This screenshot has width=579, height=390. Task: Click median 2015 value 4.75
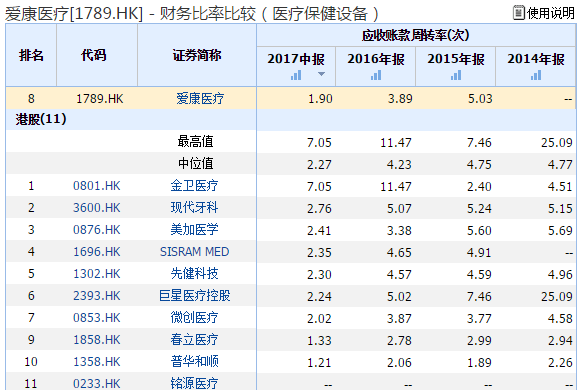479,164
